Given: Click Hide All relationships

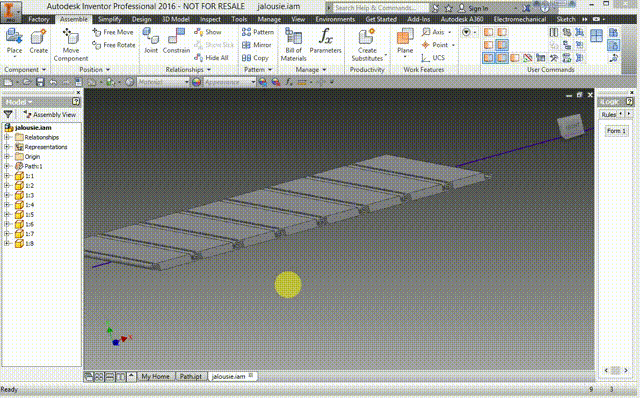Looking at the screenshot, I should click(x=211, y=58).
